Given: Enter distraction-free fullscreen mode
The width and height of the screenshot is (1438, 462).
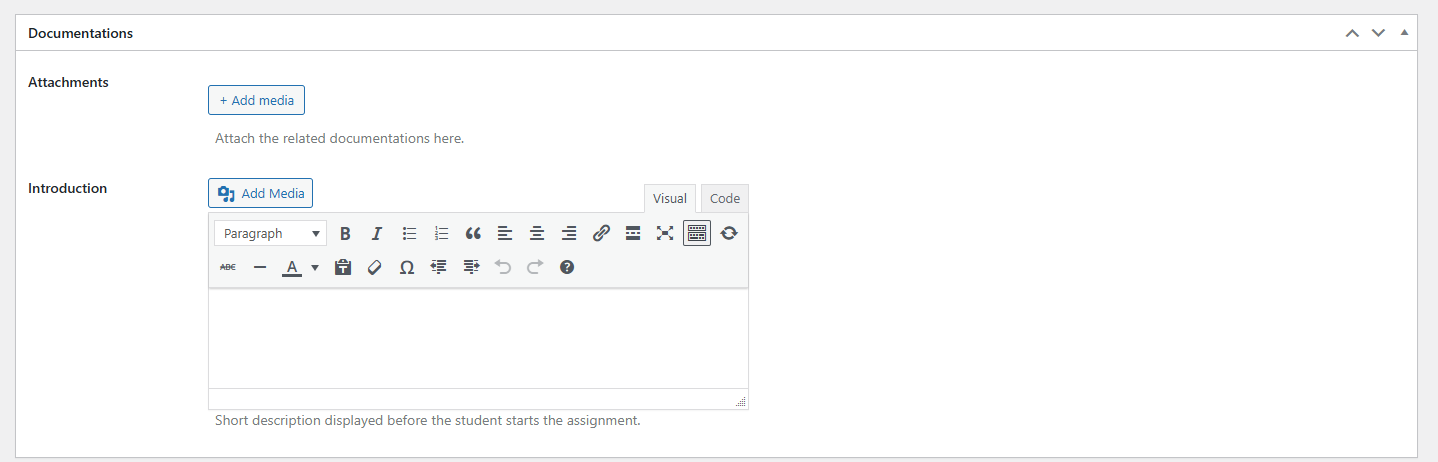Looking at the screenshot, I should click(x=665, y=233).
